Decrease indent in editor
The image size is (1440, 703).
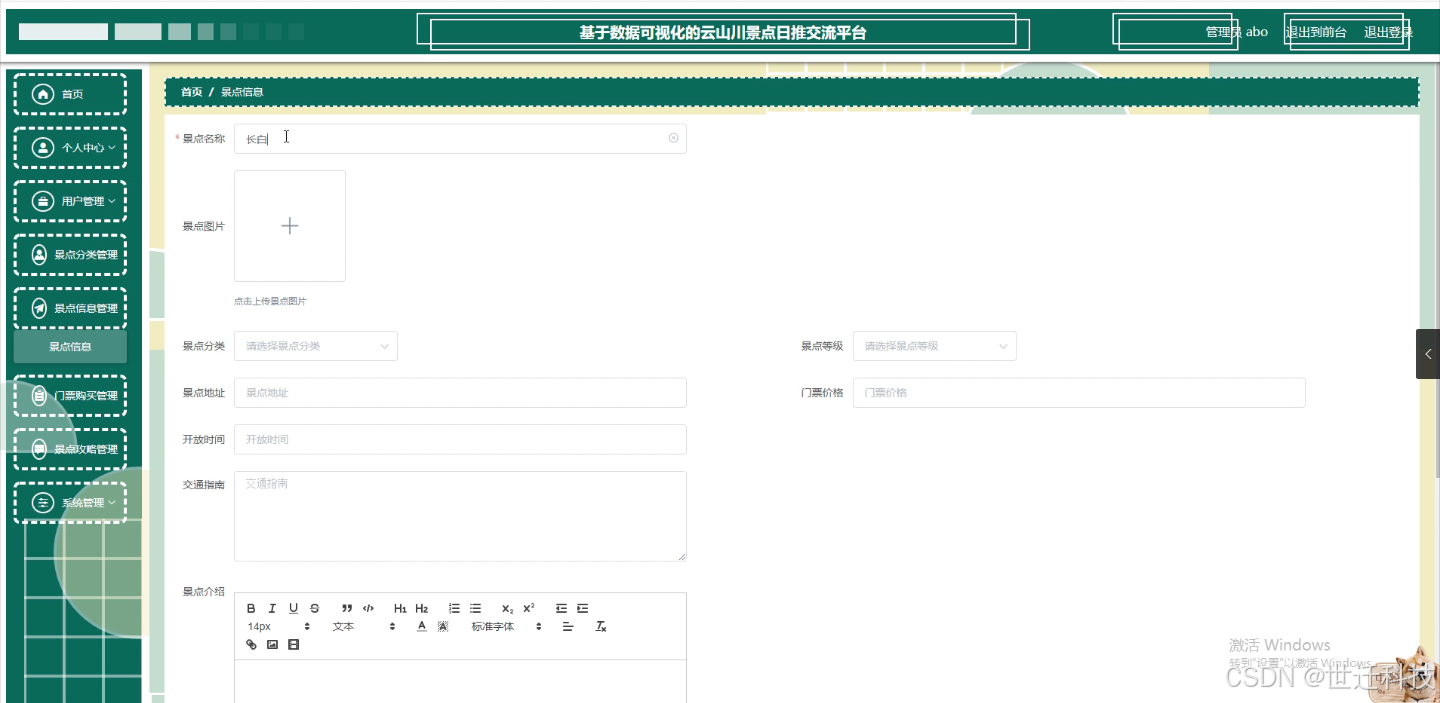pos(561,608)
